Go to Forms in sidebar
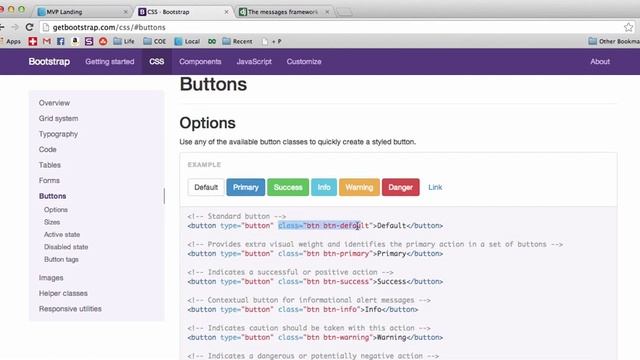640x360 pixels. (49, 180)
